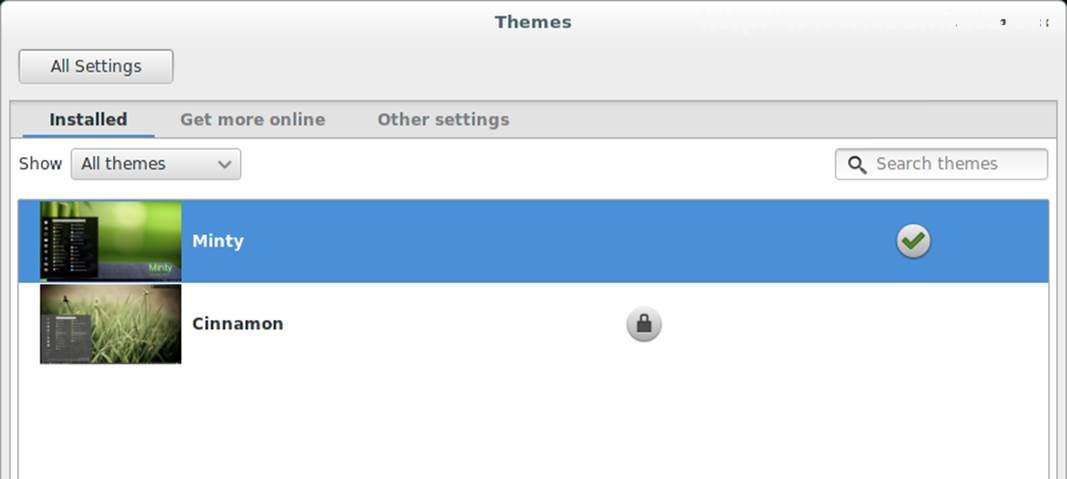This screenshot has width=1067, height=479.
Task: Expand the Show filter using its chevron arrow
Action: click(x=225, y=165)
